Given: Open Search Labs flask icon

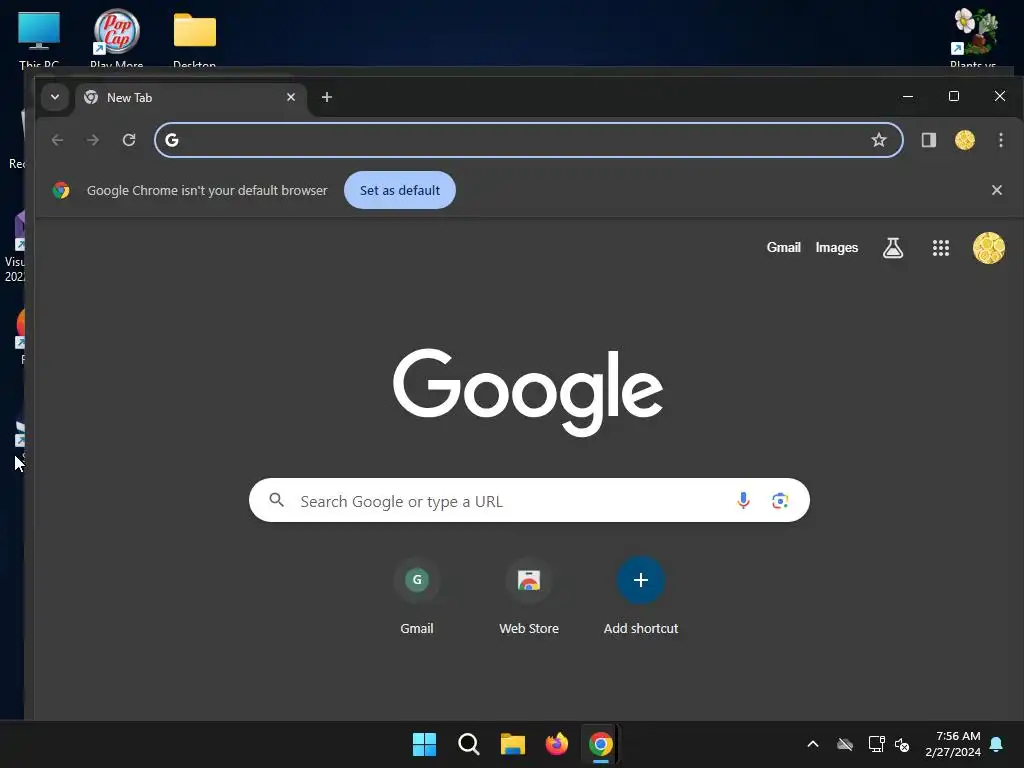Looking at the screenshot, I should [893, 248].
